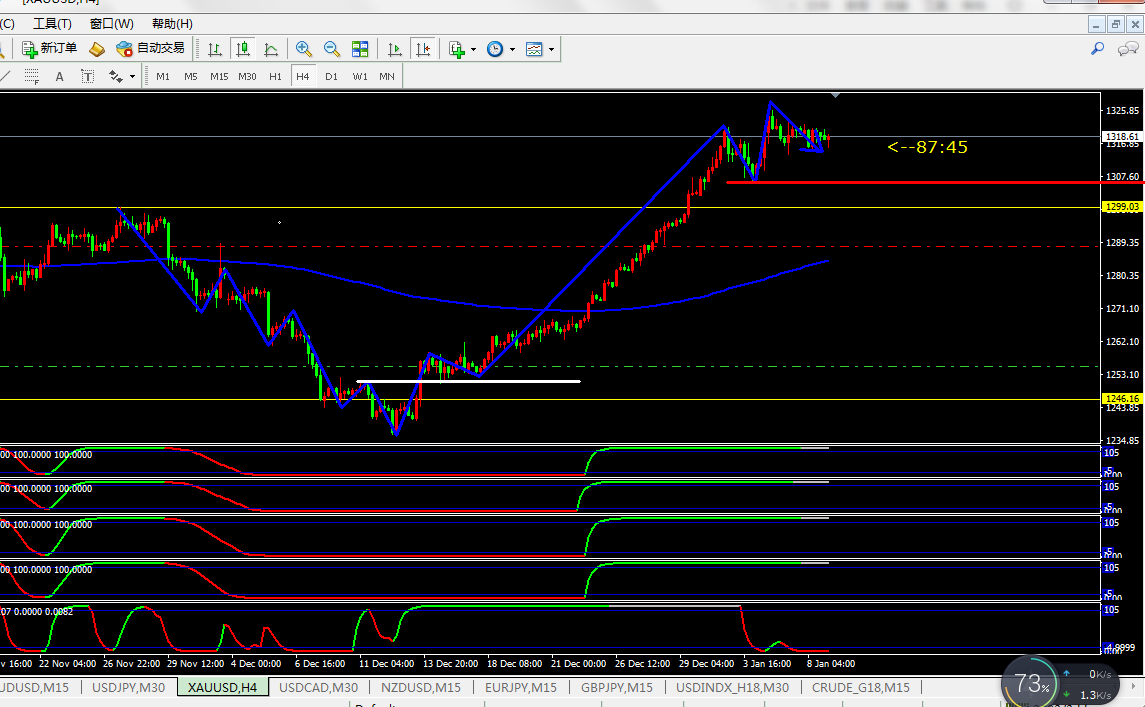Image resolution: width=1145 pixels, height=707 pixels.
Task: Select the text label (T) tool
Action: click(x=88, y=76)
